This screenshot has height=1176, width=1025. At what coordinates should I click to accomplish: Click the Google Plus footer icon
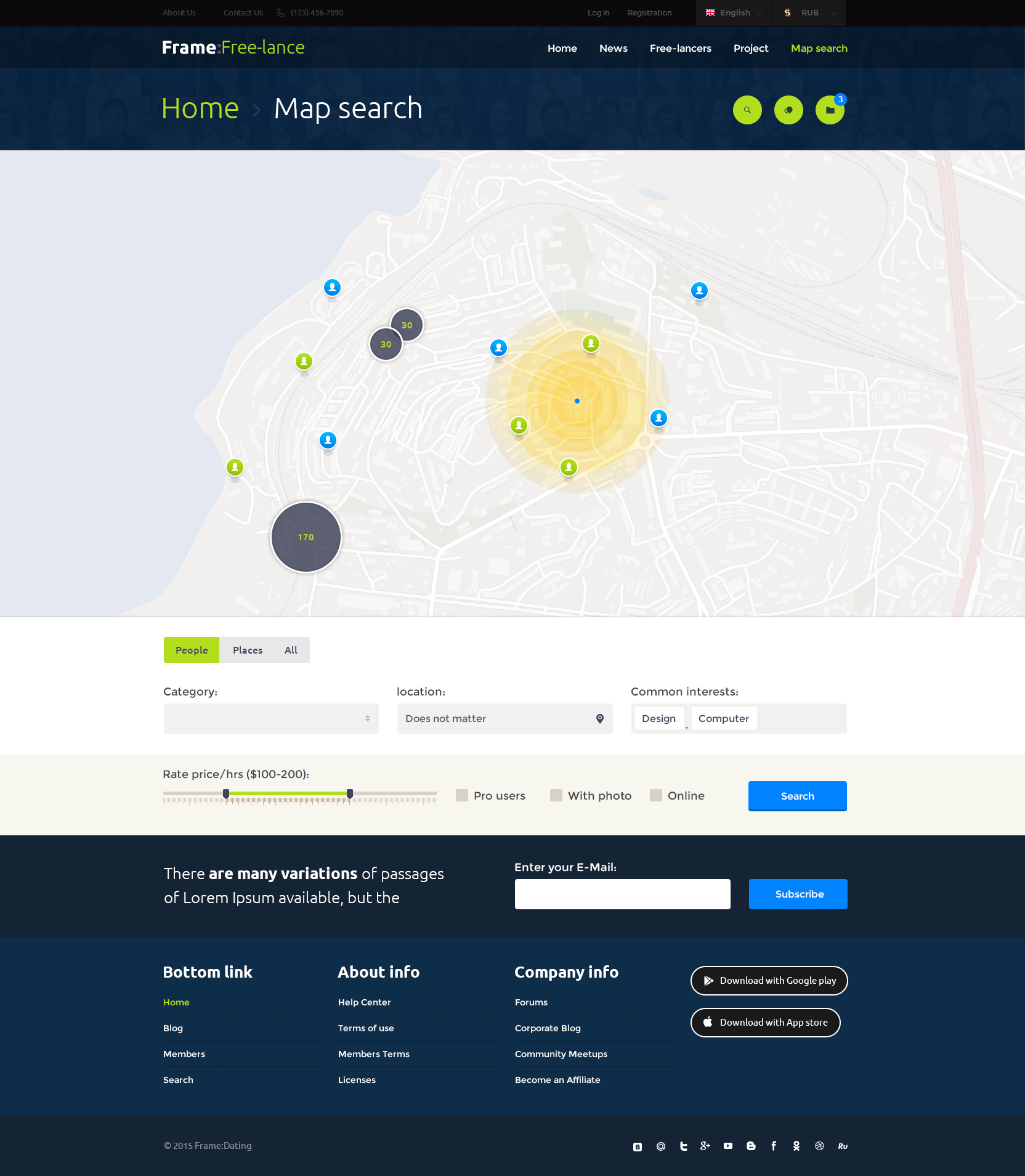tap(705, 1146)
